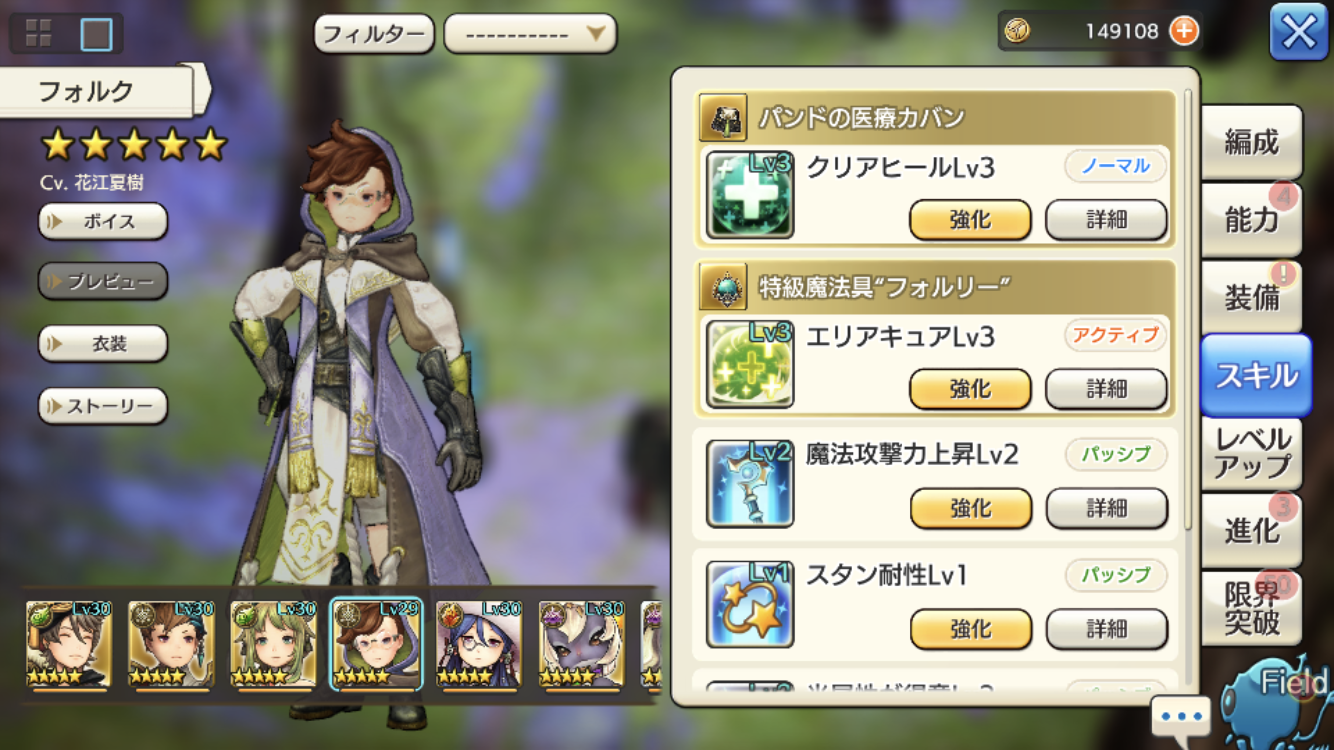1334x750 pixels.
Task: Select the 魔法攻撃力上昇 staff skill icon
Action: [x=750, y=484]
